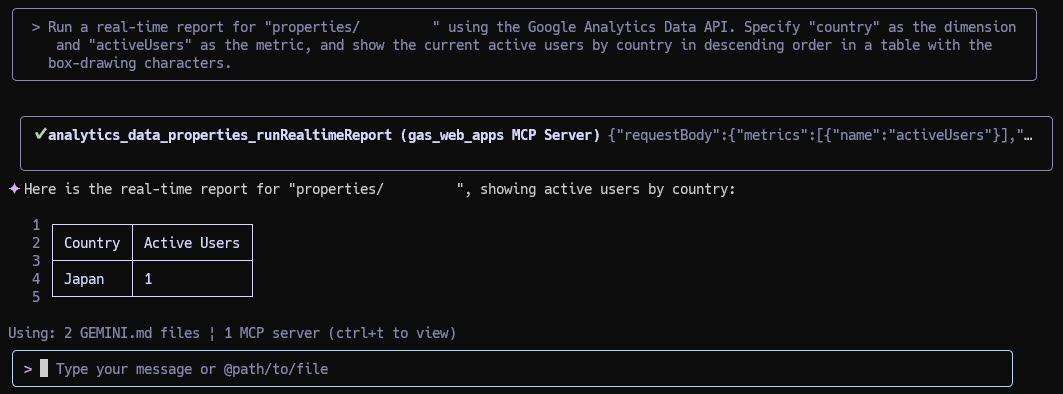
Task: Click the "Country" table header cell
Action: pos(92,243)
